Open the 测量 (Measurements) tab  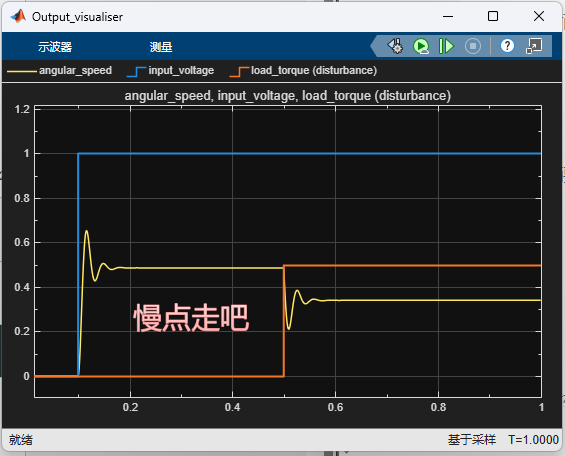(x=161, y=47)
